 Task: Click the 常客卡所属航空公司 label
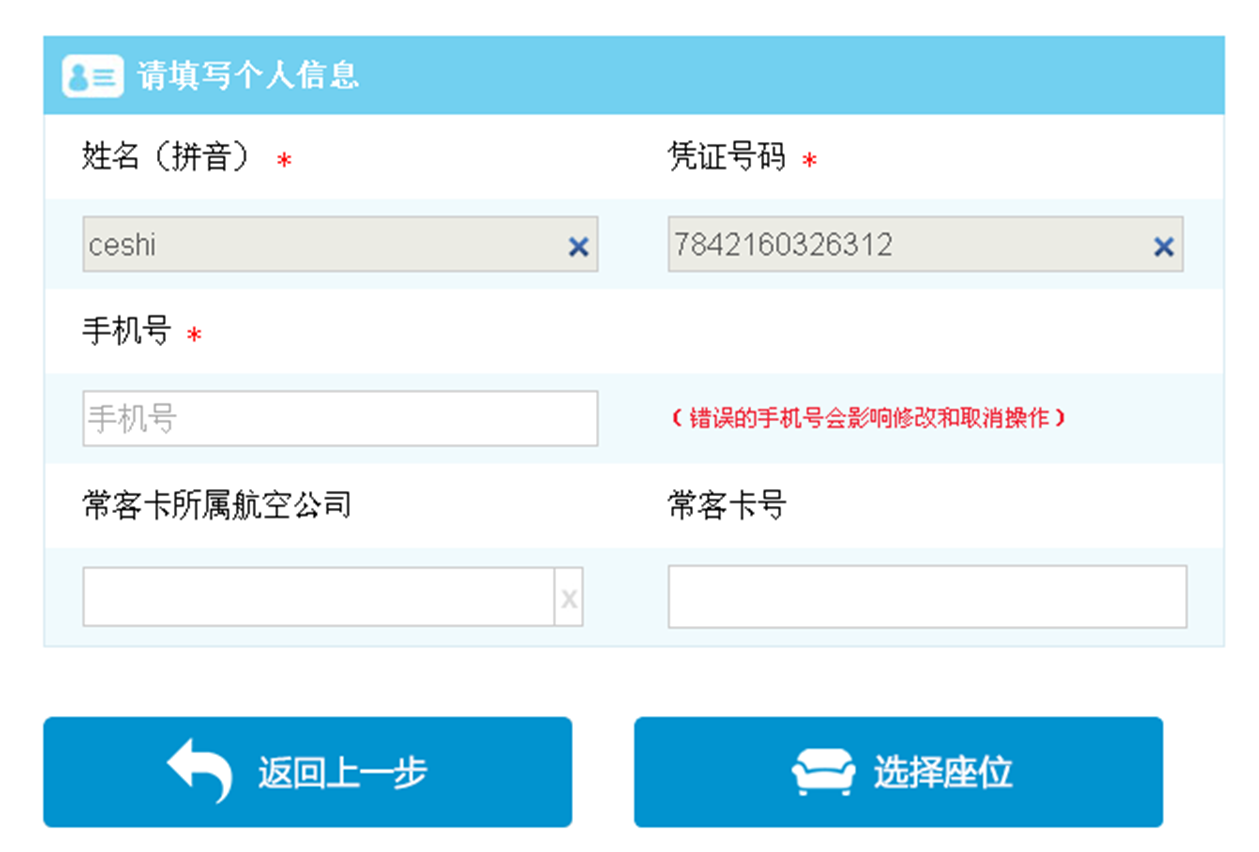[217, 505]
